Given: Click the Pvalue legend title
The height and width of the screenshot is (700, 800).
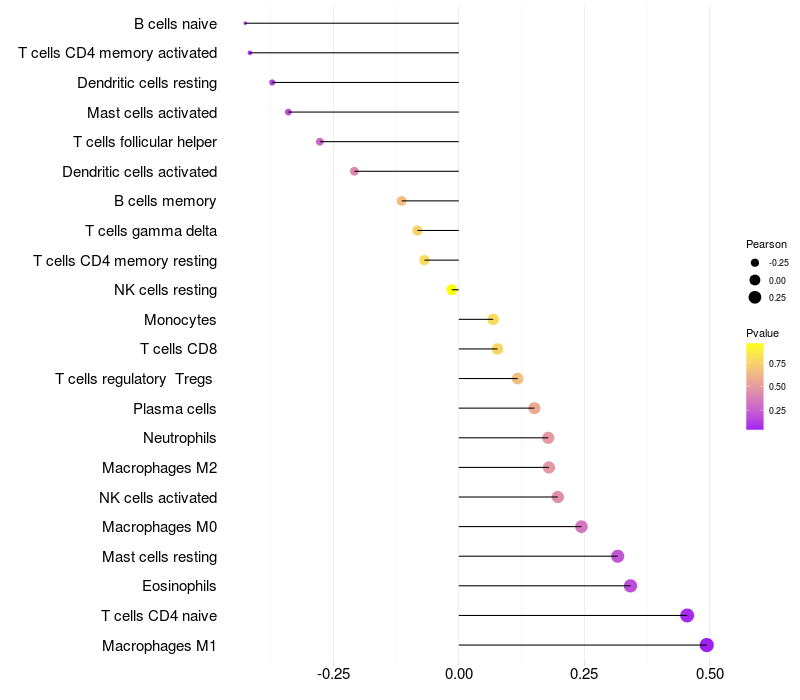Looking at the screenshot, I should [762, 333].
